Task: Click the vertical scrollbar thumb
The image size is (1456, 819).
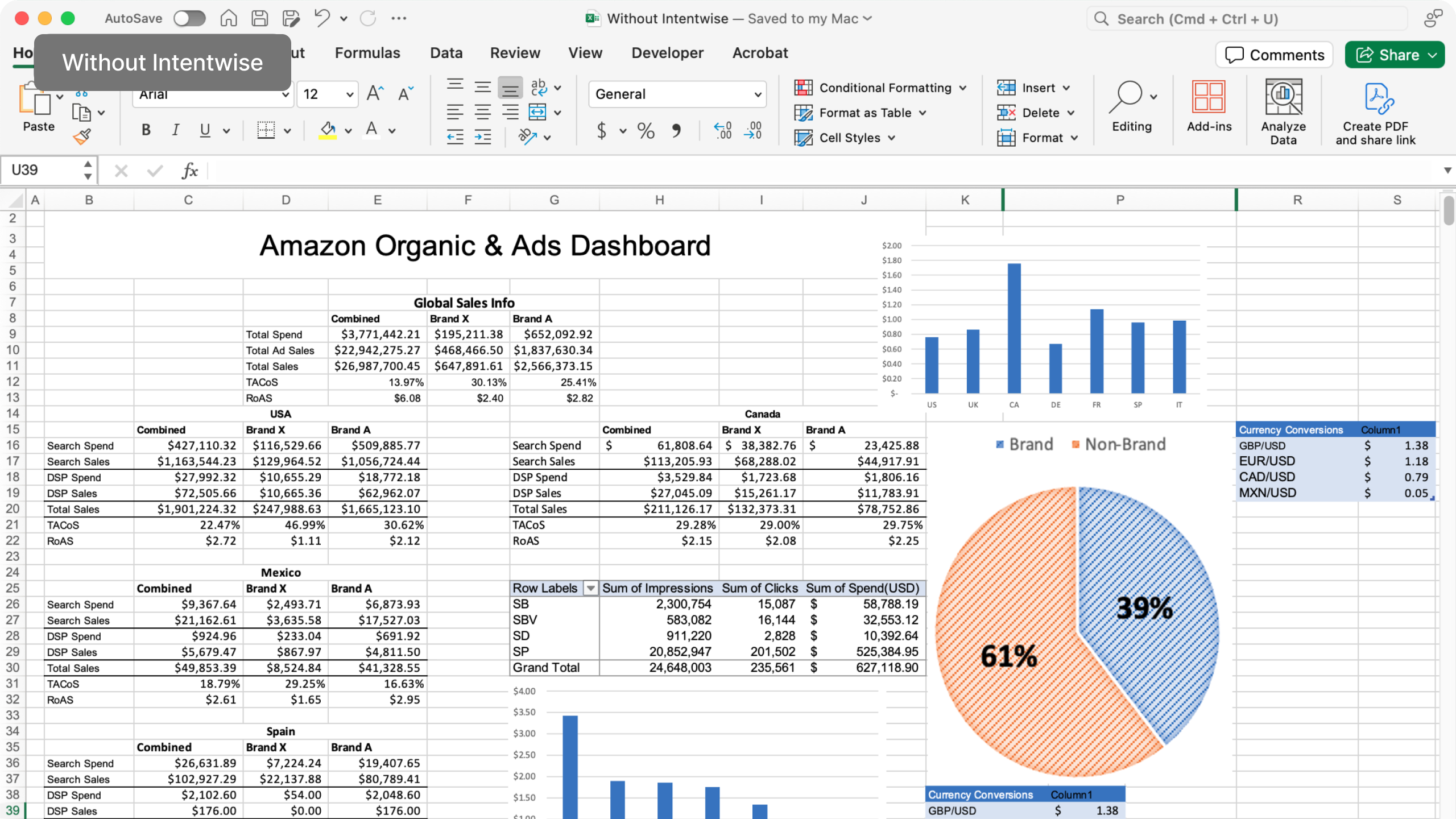Action: tap(1448, 210)
